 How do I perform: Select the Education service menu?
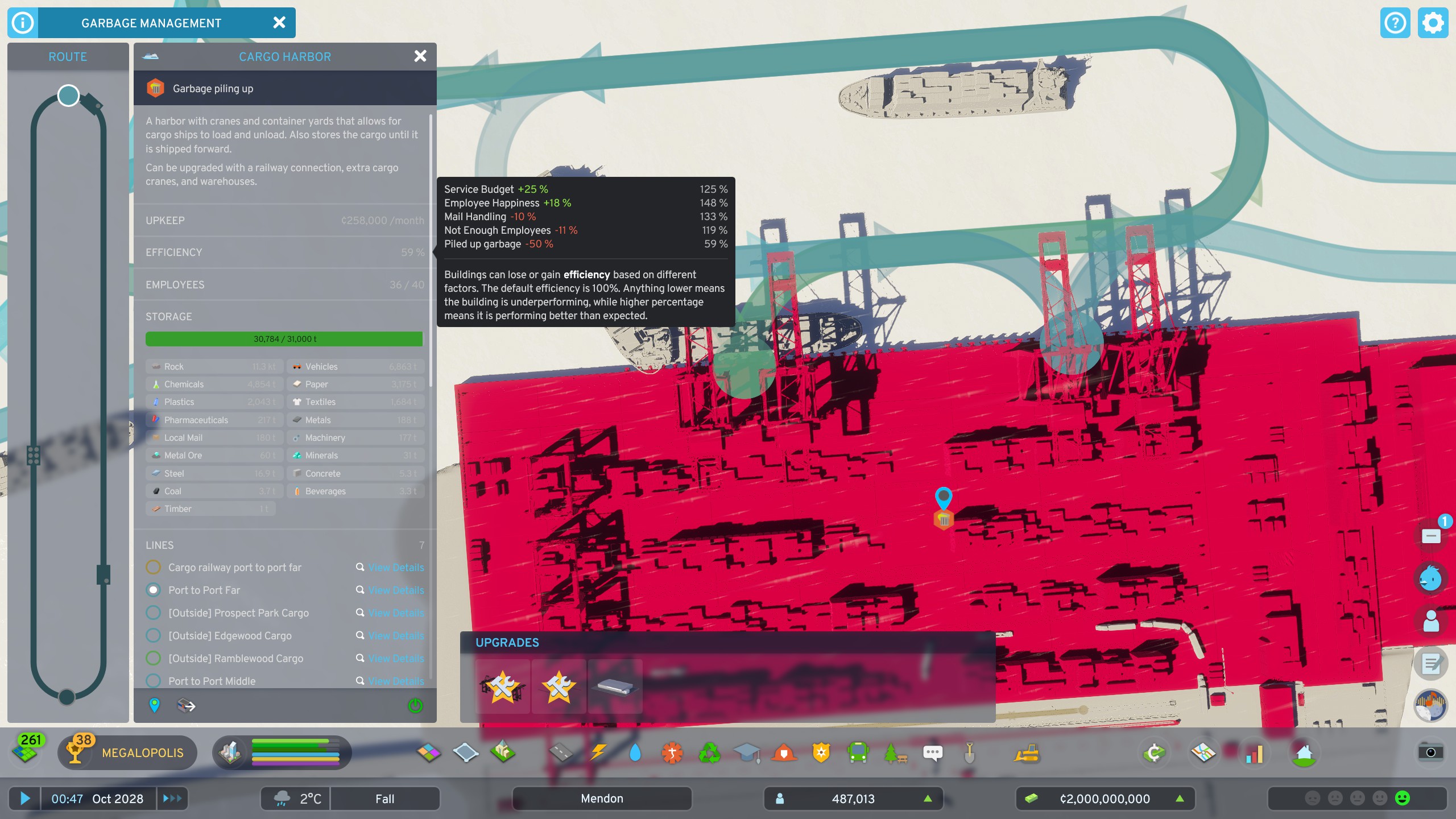tap(747, 752)
